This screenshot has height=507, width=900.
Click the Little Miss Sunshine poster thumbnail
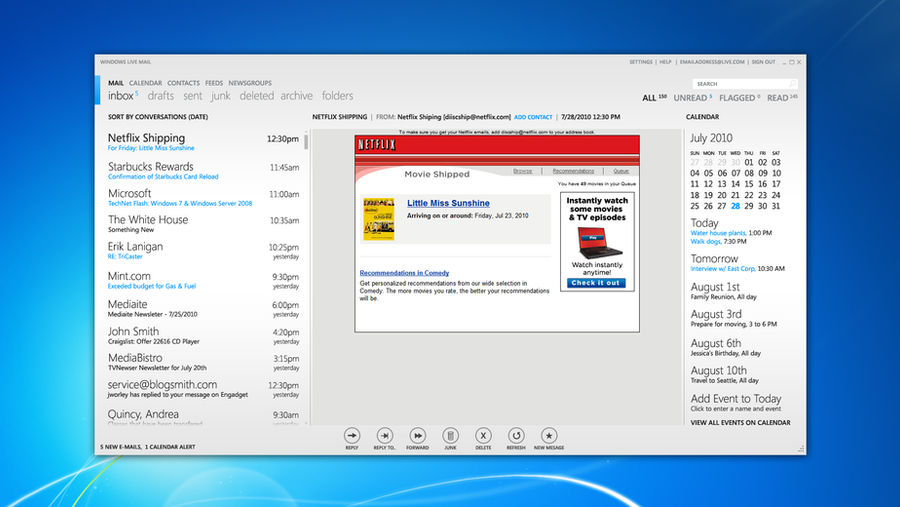(379, 219)
